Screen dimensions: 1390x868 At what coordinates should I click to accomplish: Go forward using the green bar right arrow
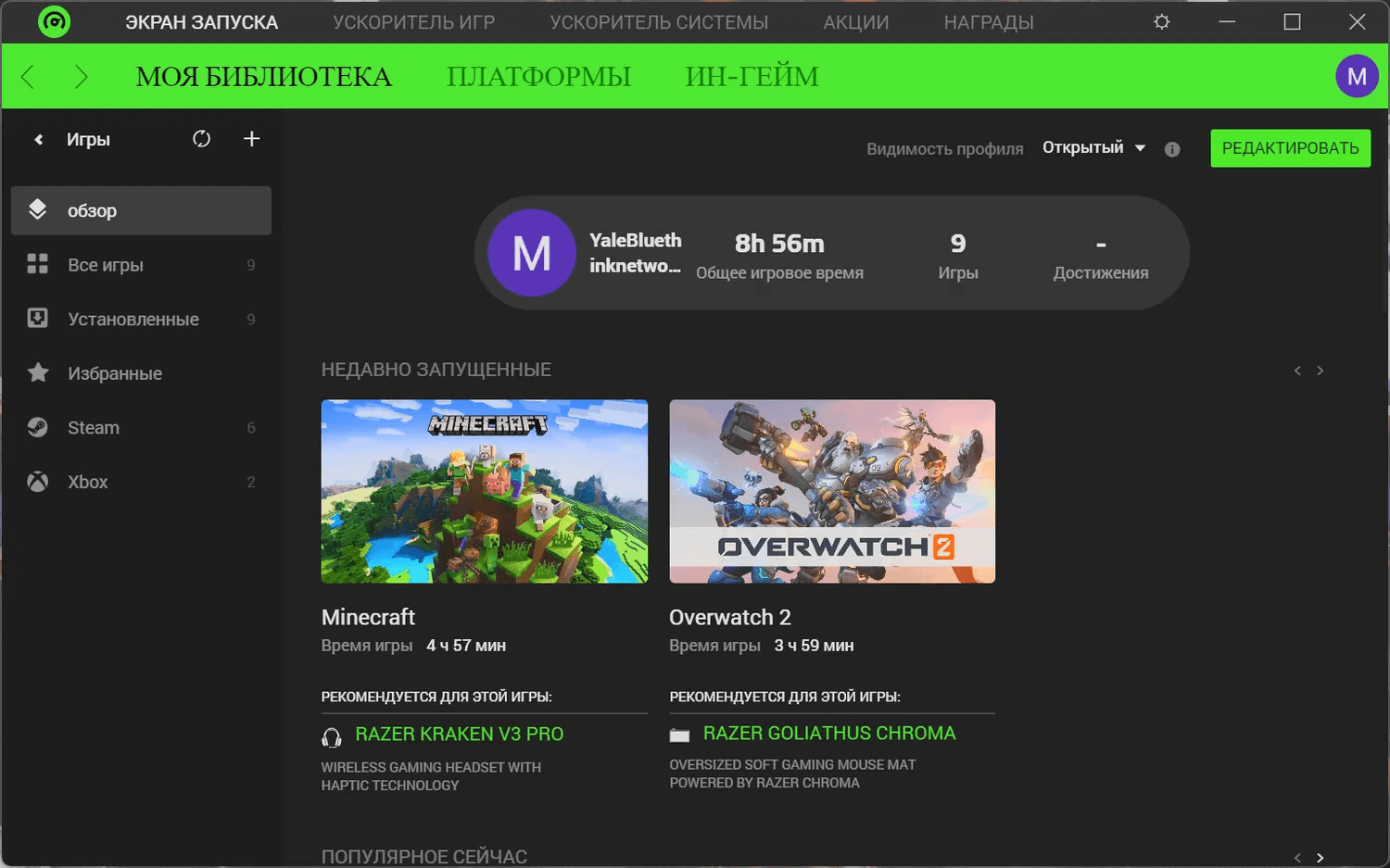[81, 77]
